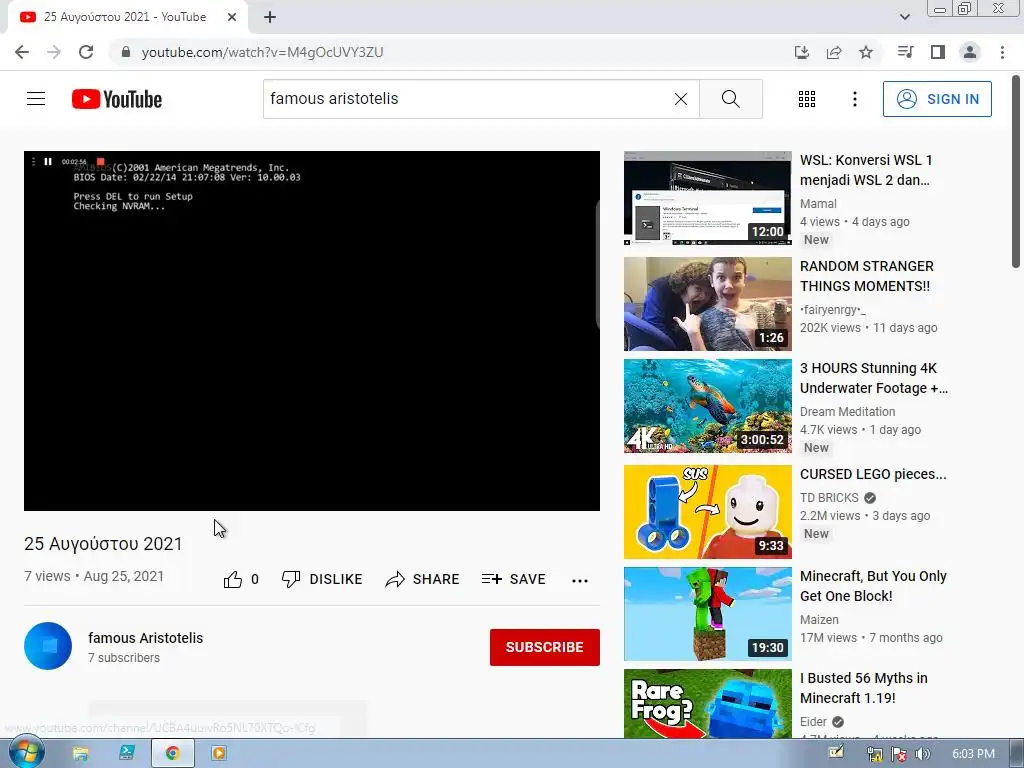1024x768 pixels.
Task: Open YouTube settings three-dot menu
Action: pyautogui.click(x=854, y=99)
